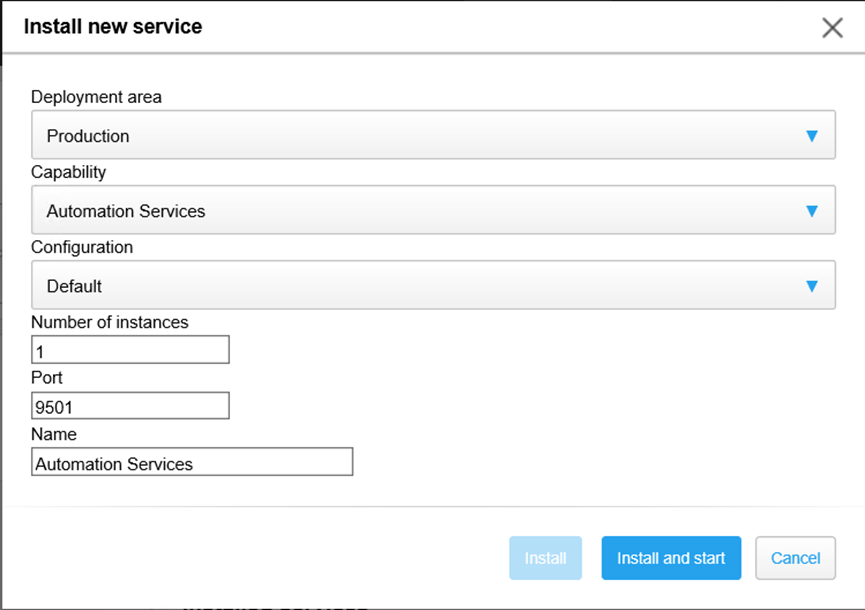The image size is (865, 610).
Task: Click the Install new service title
Action: (x=113, y=27)
